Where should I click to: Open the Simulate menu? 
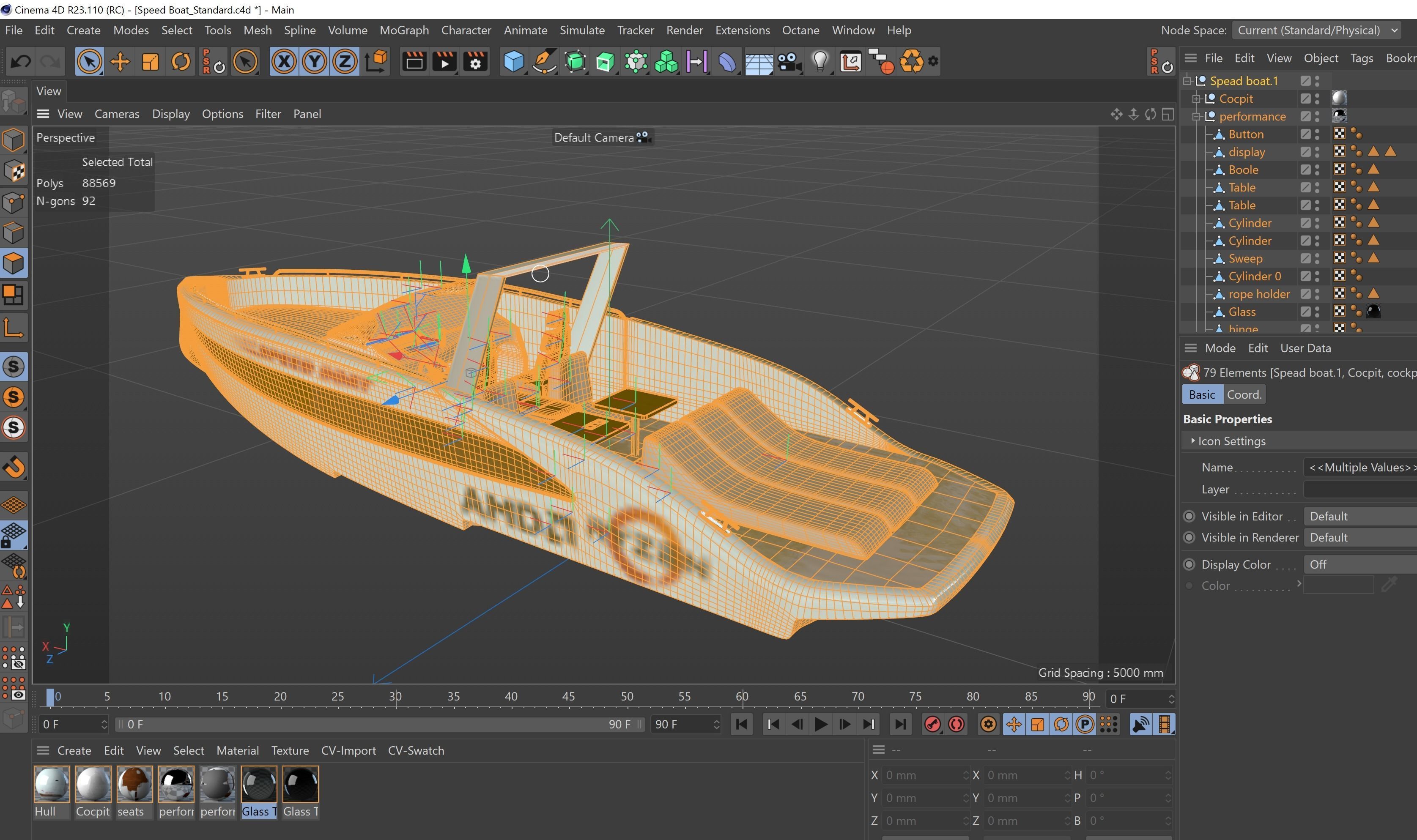[582, 30]
